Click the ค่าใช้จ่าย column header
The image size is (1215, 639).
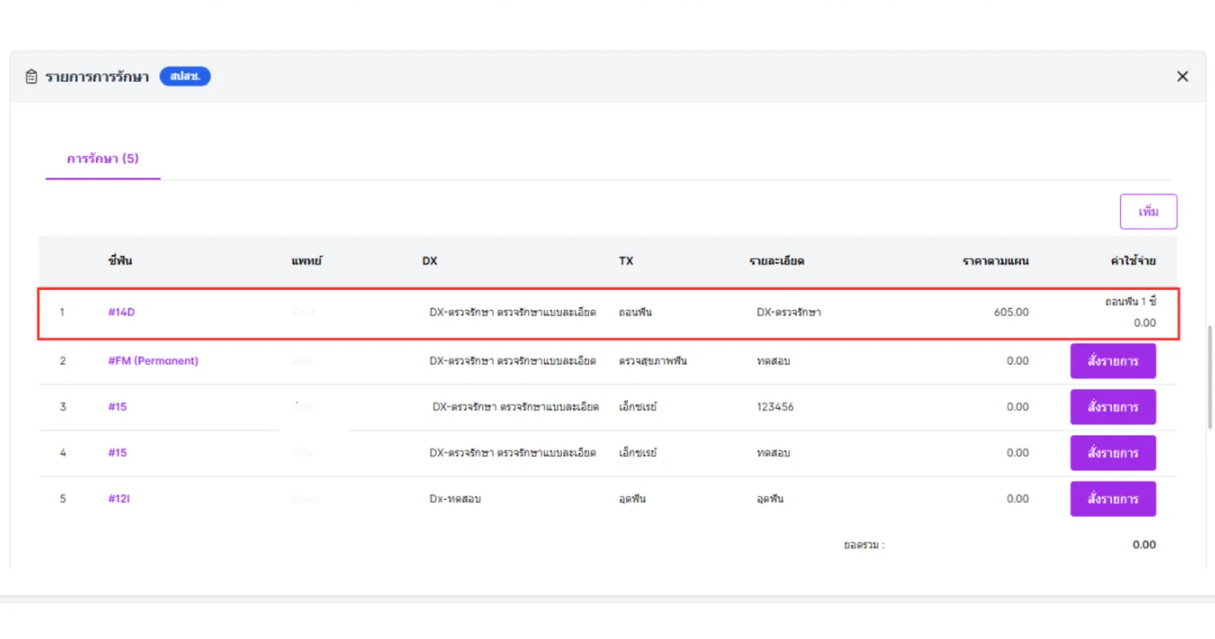click(1133, 261)
